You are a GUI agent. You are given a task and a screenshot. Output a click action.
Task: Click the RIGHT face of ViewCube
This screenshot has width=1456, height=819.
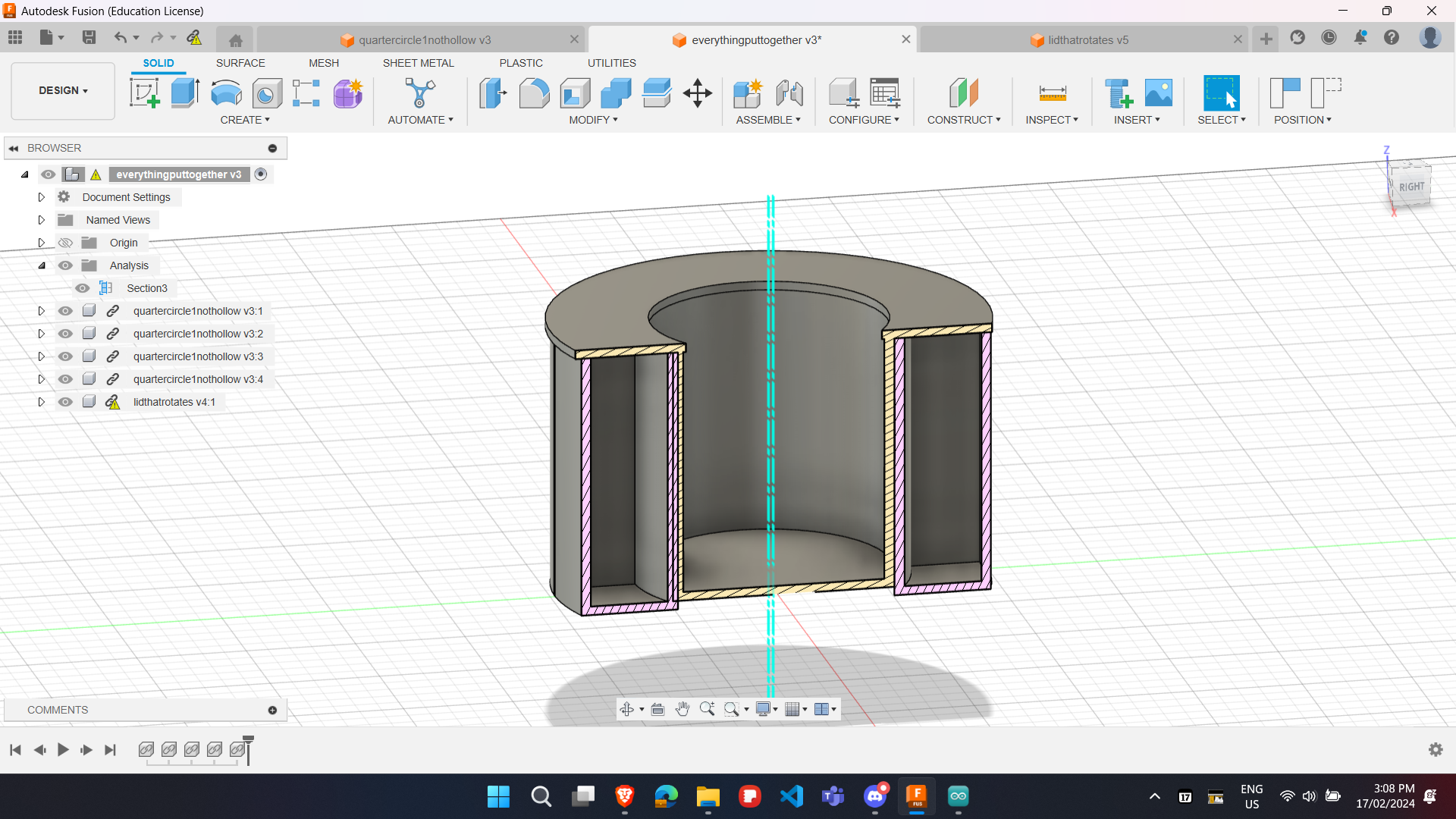1411,187
